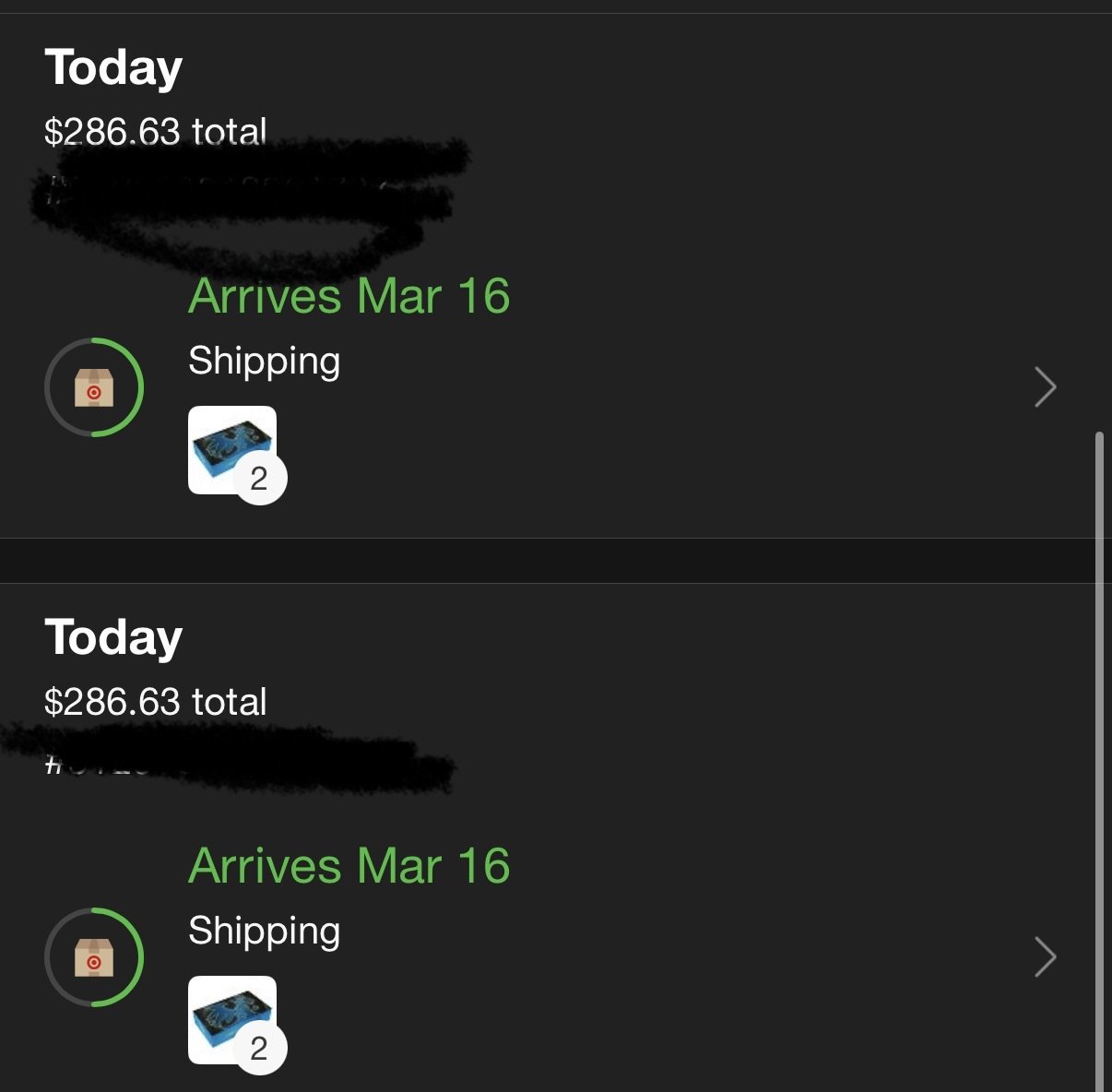Click "Arrives Mar 16" on the second order

pos(349,867)
